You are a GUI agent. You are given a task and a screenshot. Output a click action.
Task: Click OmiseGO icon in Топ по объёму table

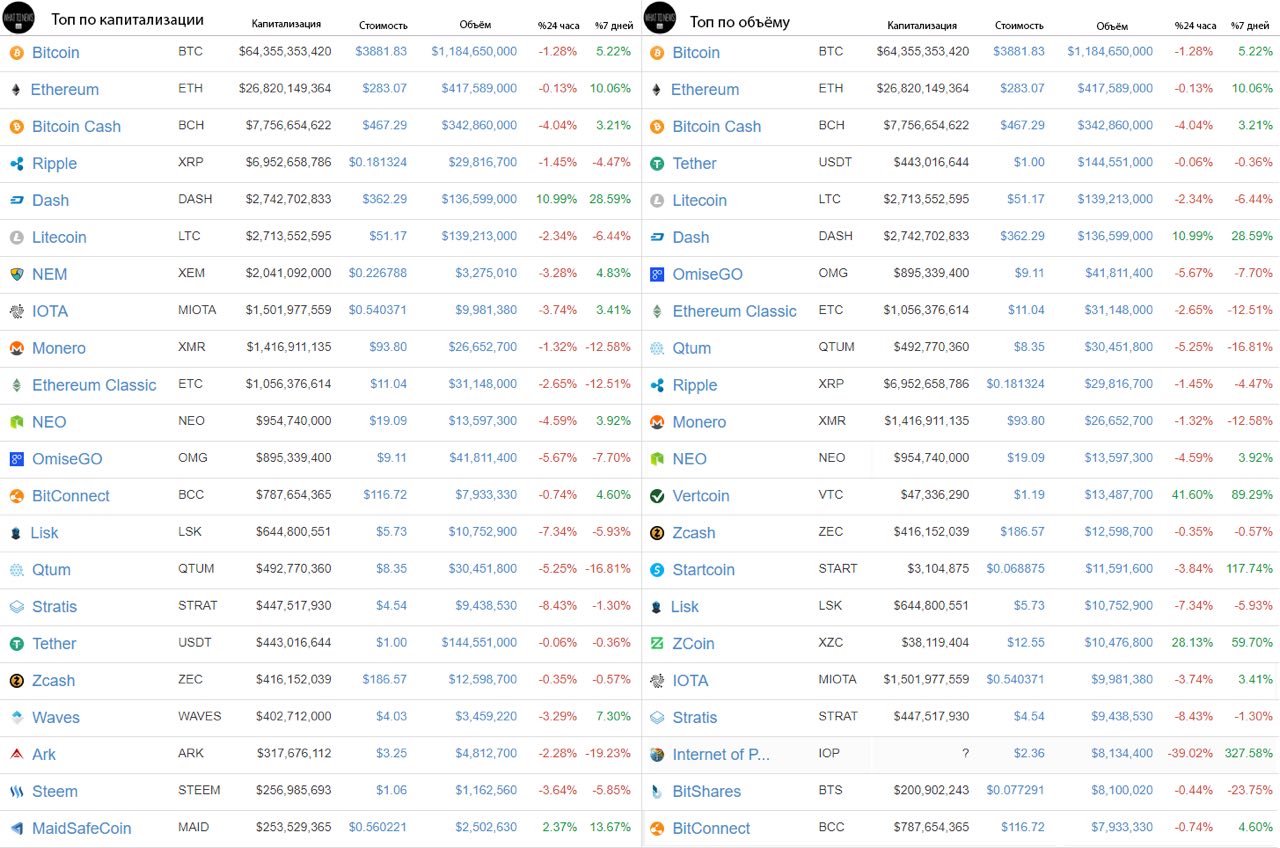pos(657,274)
